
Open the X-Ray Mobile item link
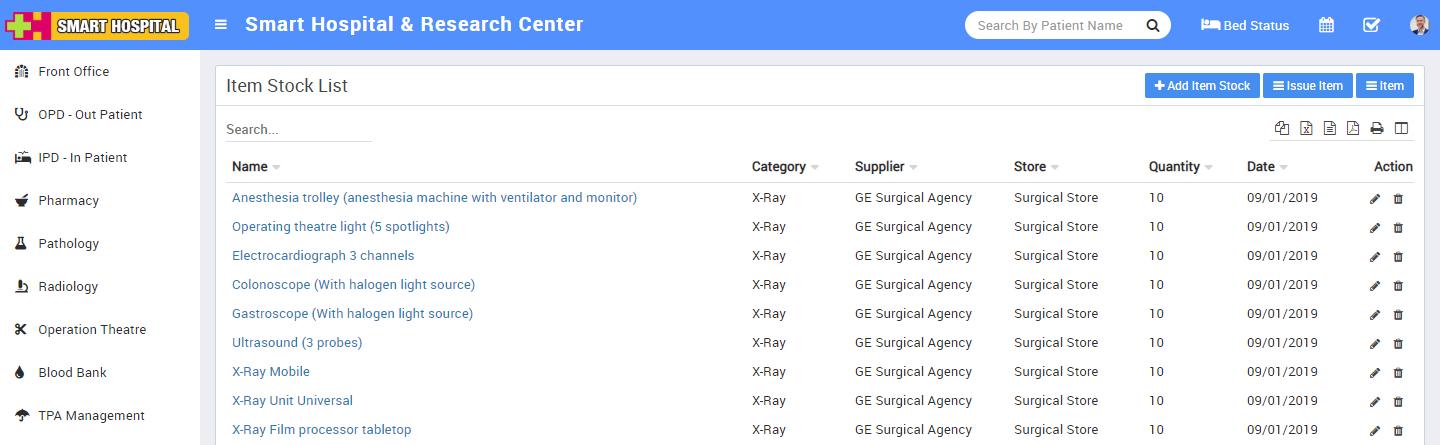pos(271,372)
